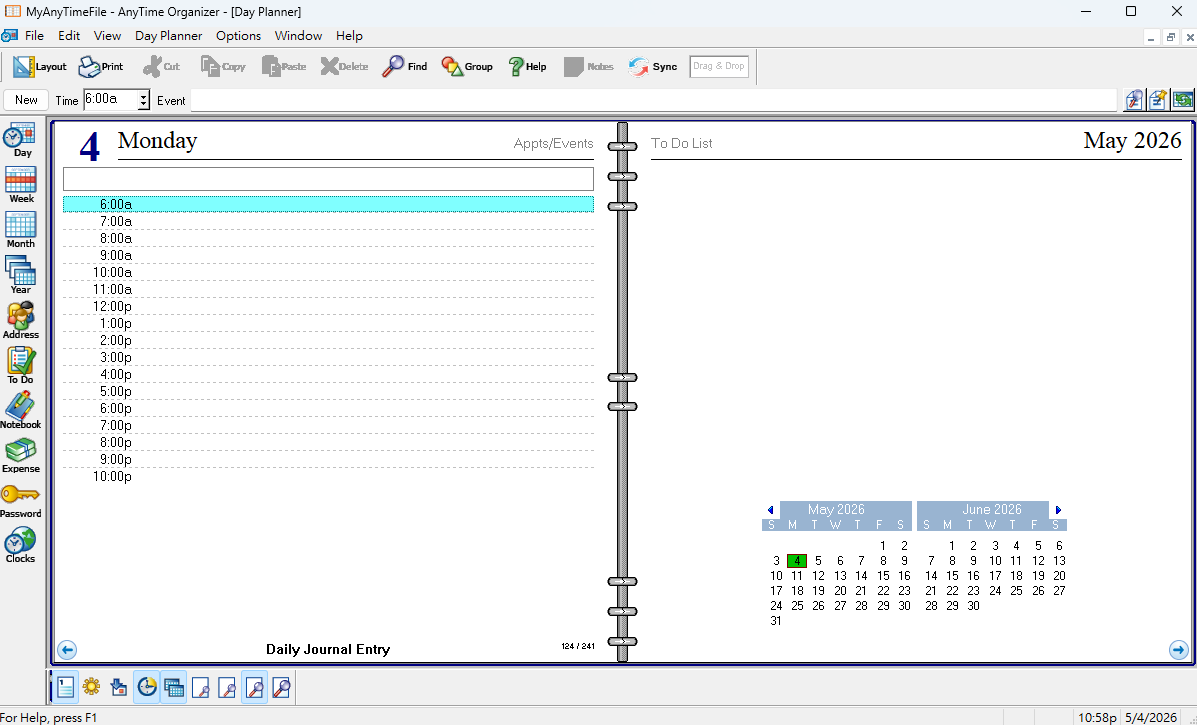Click the highlighted 6:00a time slot
Screen dimensions: 1197x725
click(328, 205)
